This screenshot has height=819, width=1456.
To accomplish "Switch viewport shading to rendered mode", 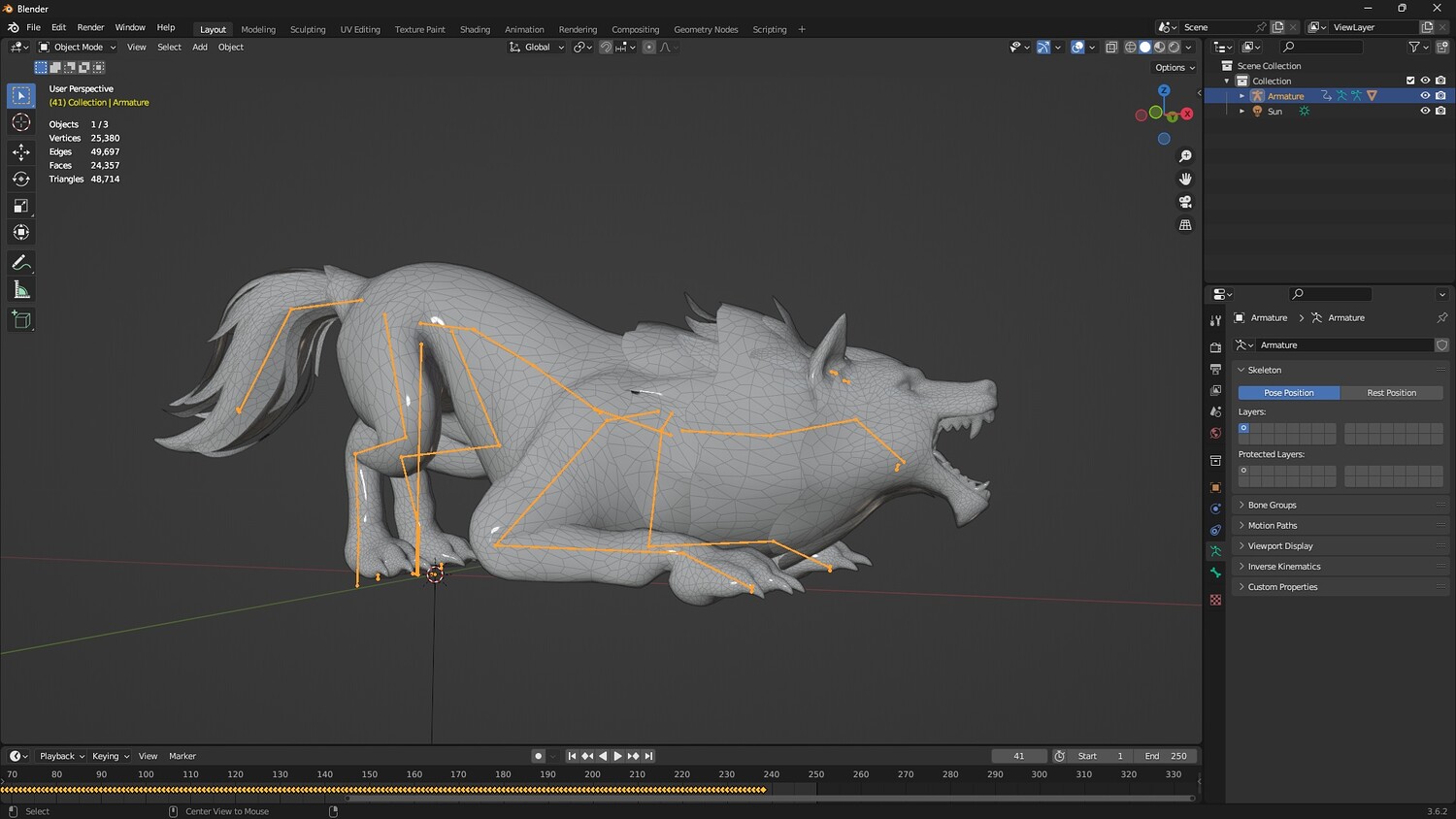I will click(x=1174, y=47).
